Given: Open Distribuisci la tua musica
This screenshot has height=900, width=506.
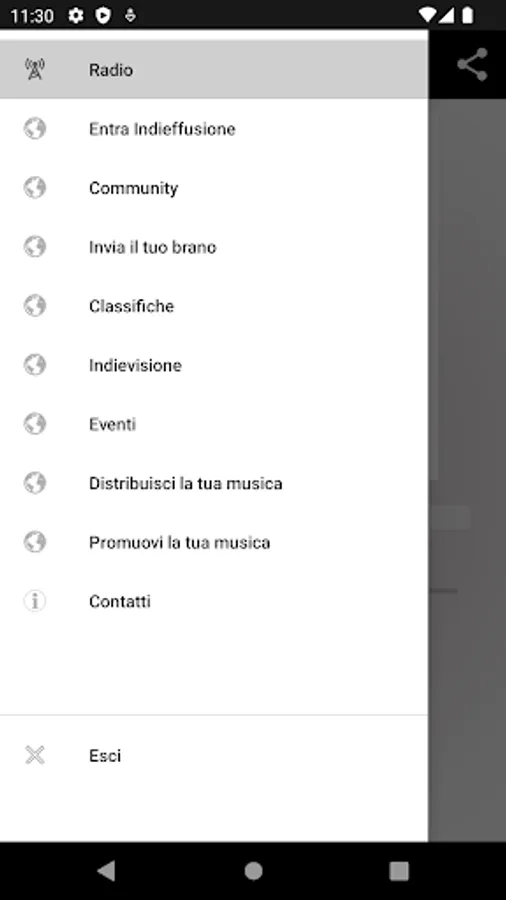Looking at the screenshot, I should (x=214, y=483).
